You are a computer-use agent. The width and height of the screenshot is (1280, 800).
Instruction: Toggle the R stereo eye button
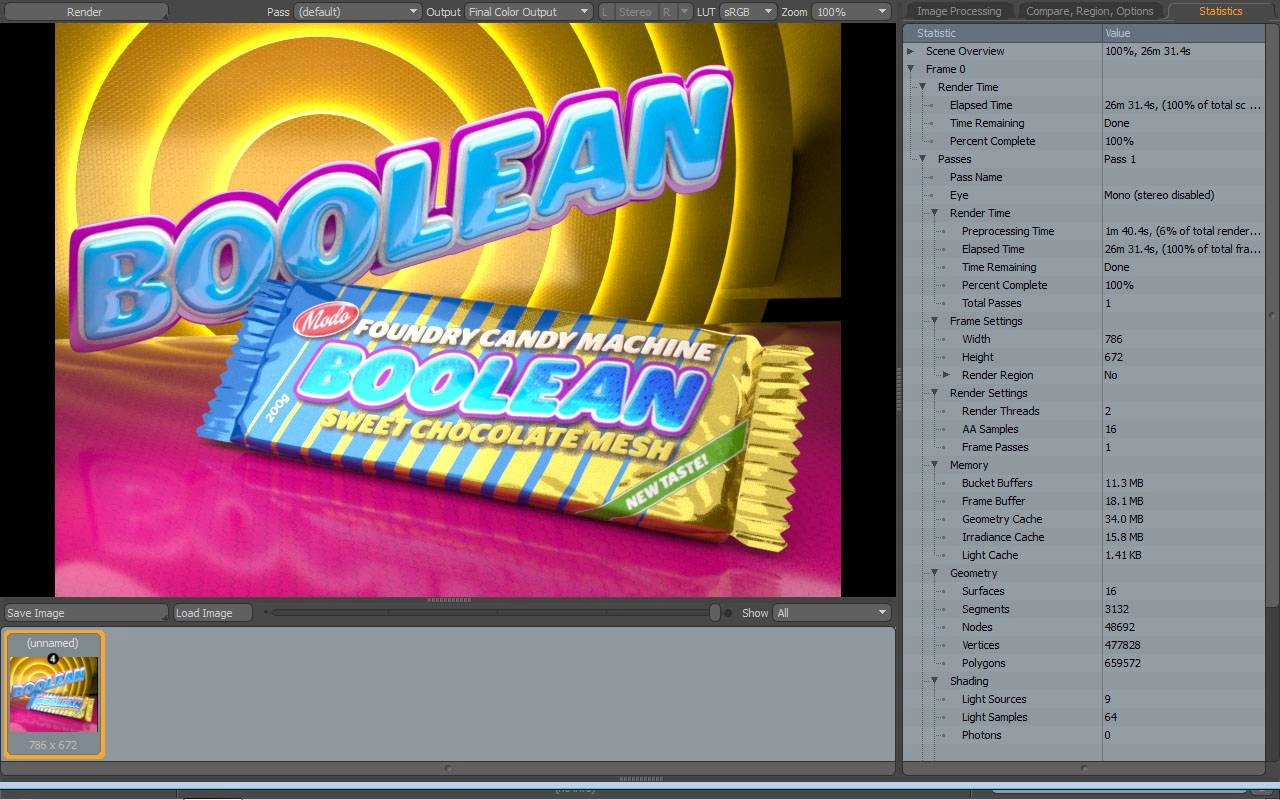point(667,12)
